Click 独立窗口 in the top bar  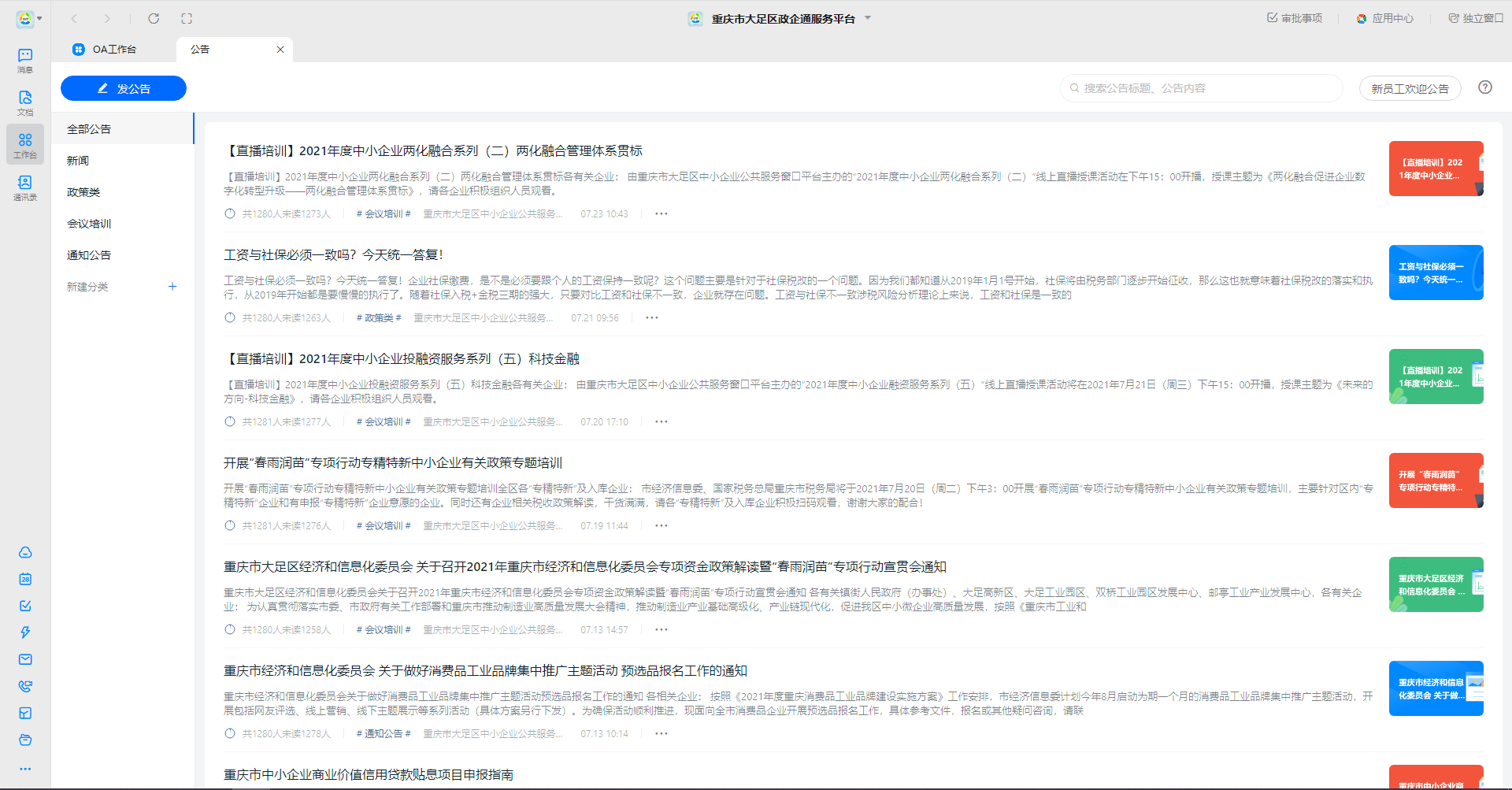click(1476, 18)
